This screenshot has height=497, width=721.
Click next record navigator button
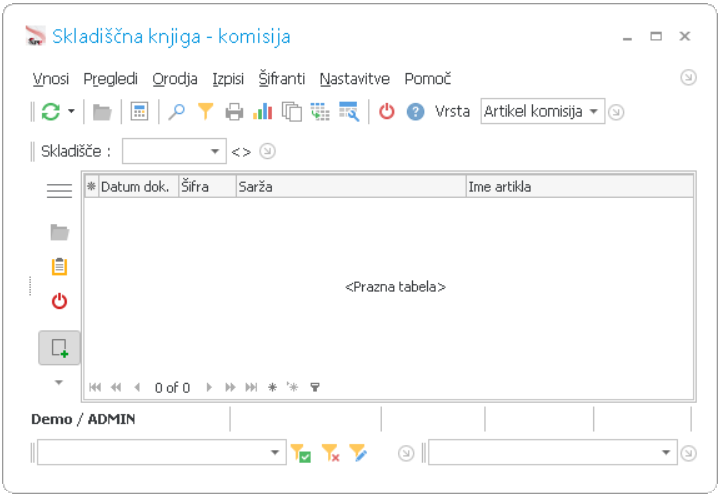click(209, 387)
